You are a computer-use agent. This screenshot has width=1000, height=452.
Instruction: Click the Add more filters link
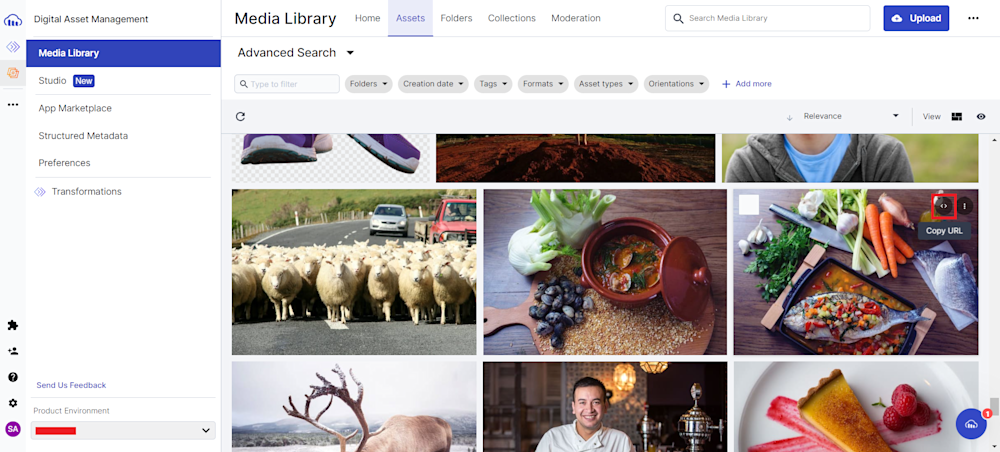753,84
